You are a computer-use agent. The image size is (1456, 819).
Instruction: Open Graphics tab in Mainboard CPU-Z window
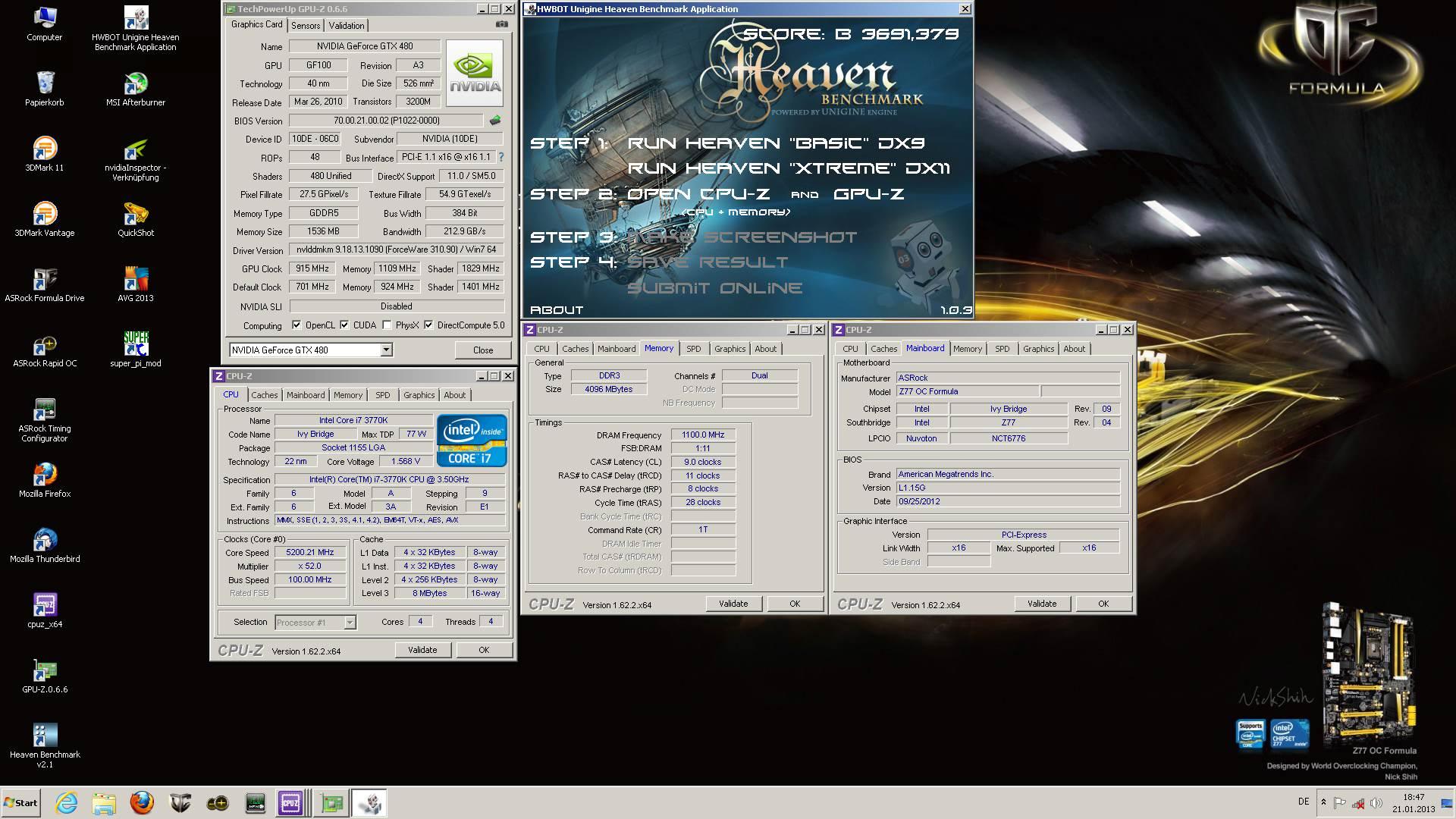coord(1038,348)
